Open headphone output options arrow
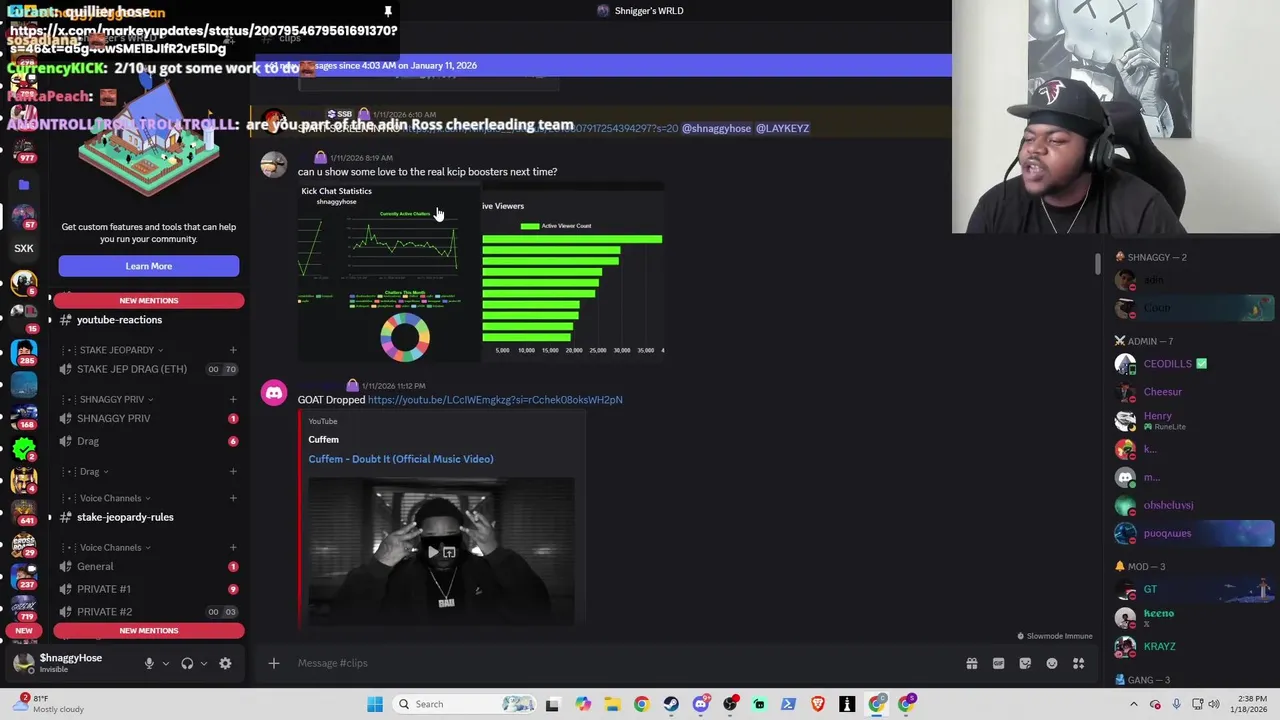 coord(204,663)
